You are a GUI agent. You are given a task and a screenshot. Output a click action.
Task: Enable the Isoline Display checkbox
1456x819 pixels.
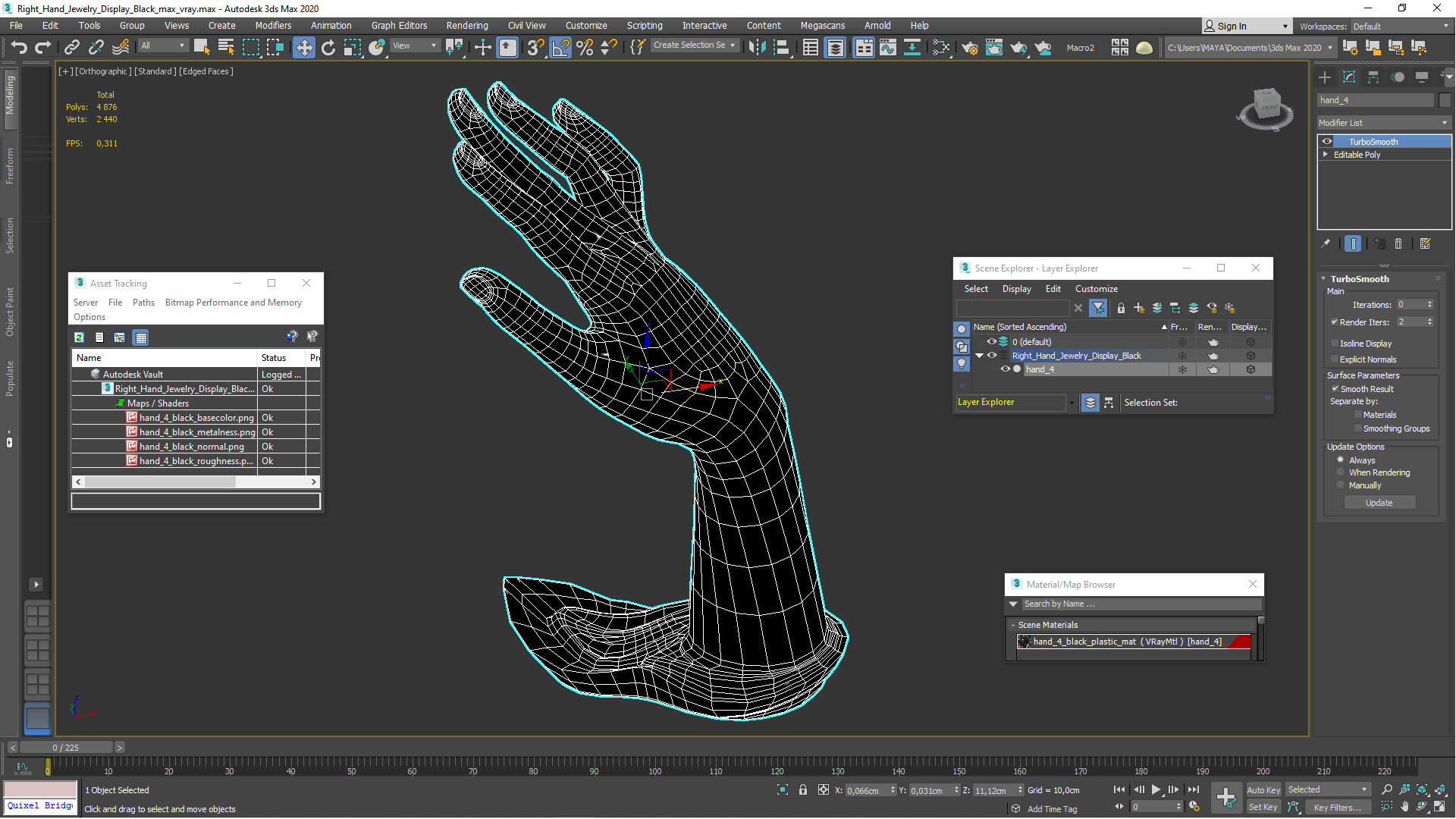point(1335,344)
